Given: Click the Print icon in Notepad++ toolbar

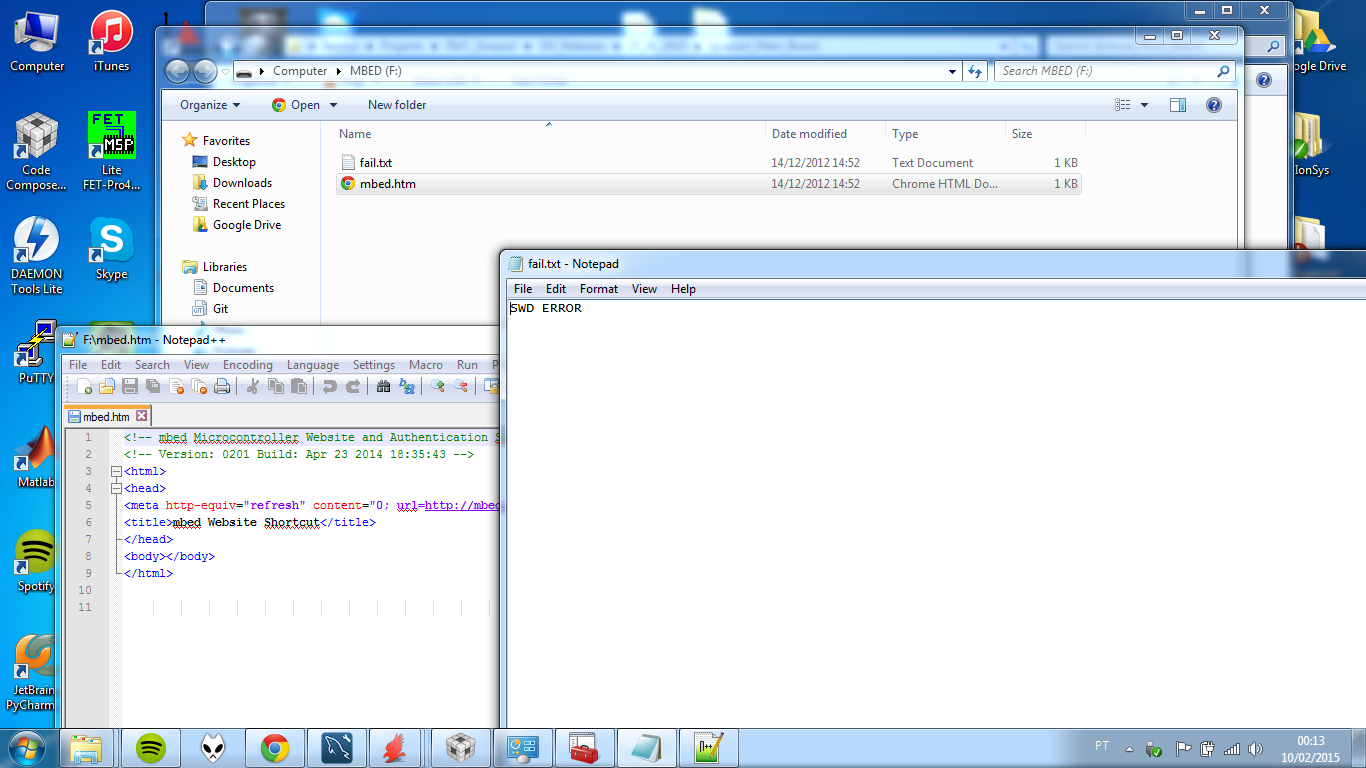Looking at the screenshot, I should pyautogui.click(x=222, y=387).
